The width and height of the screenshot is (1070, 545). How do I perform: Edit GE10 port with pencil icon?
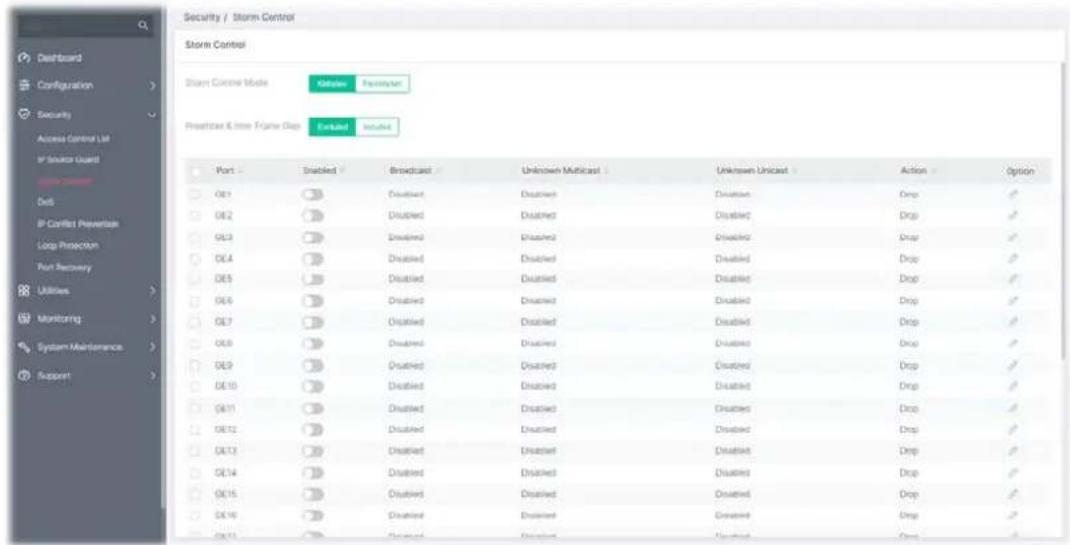[1013, 386]
